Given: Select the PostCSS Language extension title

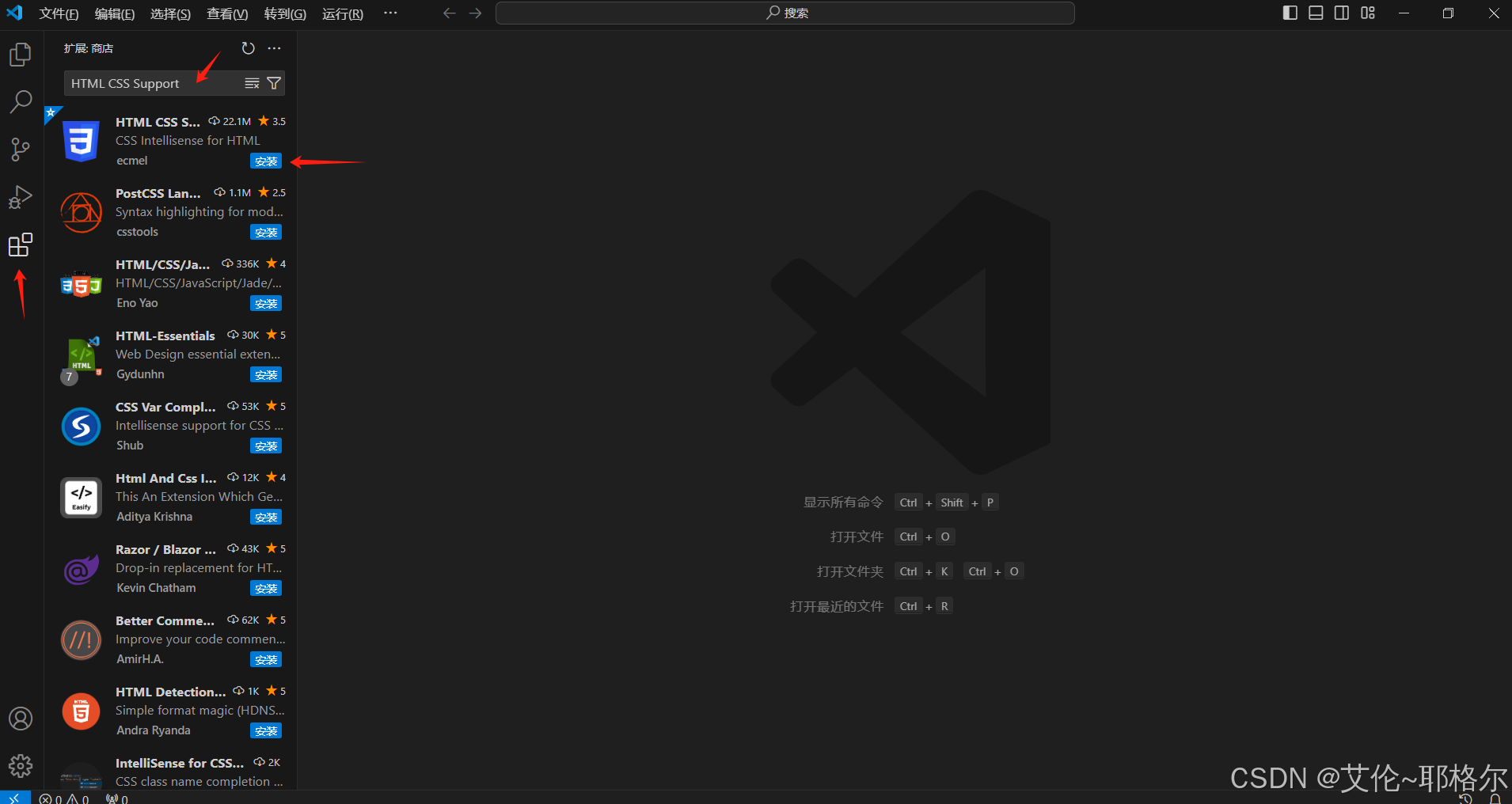Looking at the screenshot, I should (x=158, y=193).
